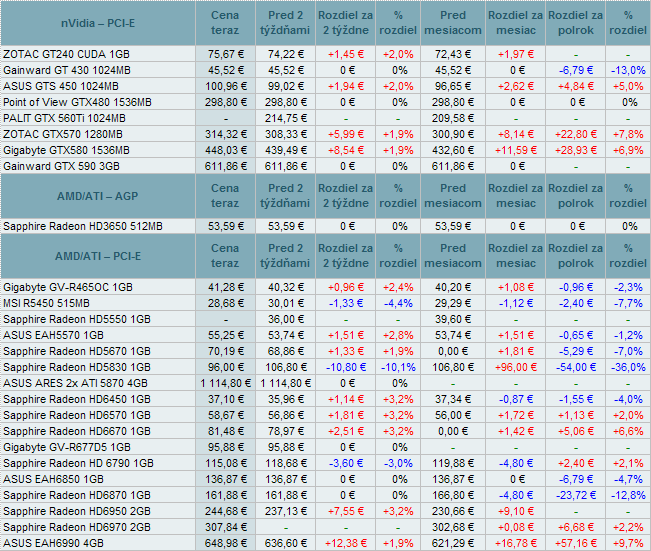Click 'ASUS EAH5570 1GB' row name
The height and width of the screenshot is (551, 651).
click(53, 335)
